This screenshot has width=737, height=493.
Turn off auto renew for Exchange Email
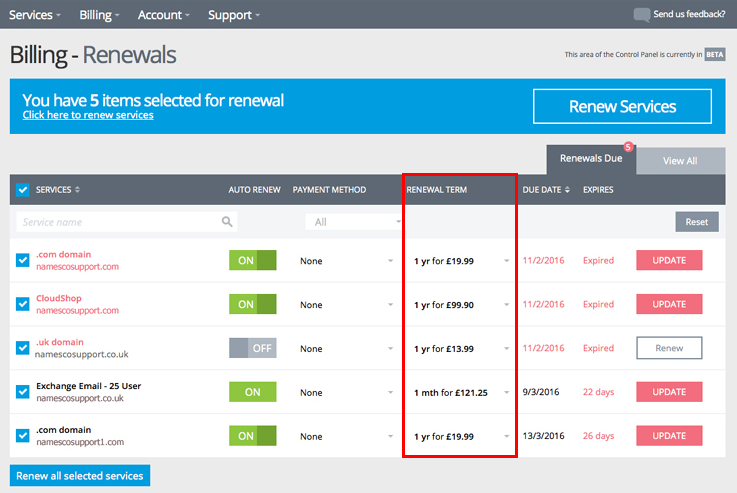click(252, 392)
